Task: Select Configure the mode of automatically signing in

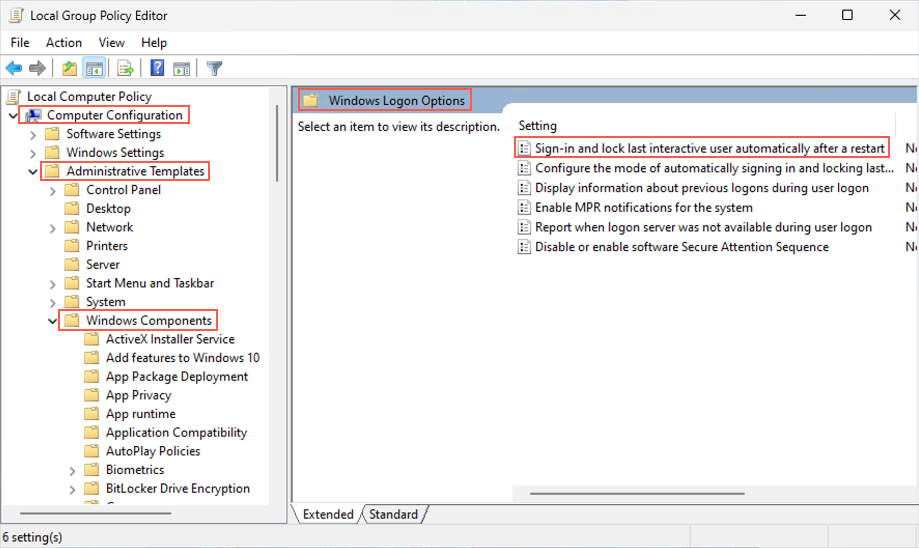Action: click(714, 168)
